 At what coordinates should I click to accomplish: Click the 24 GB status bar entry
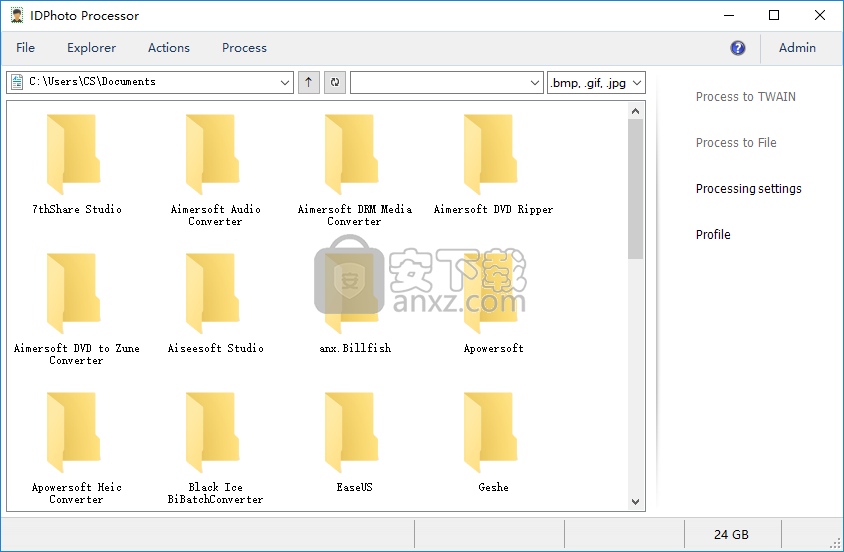[x=732, y=535]
